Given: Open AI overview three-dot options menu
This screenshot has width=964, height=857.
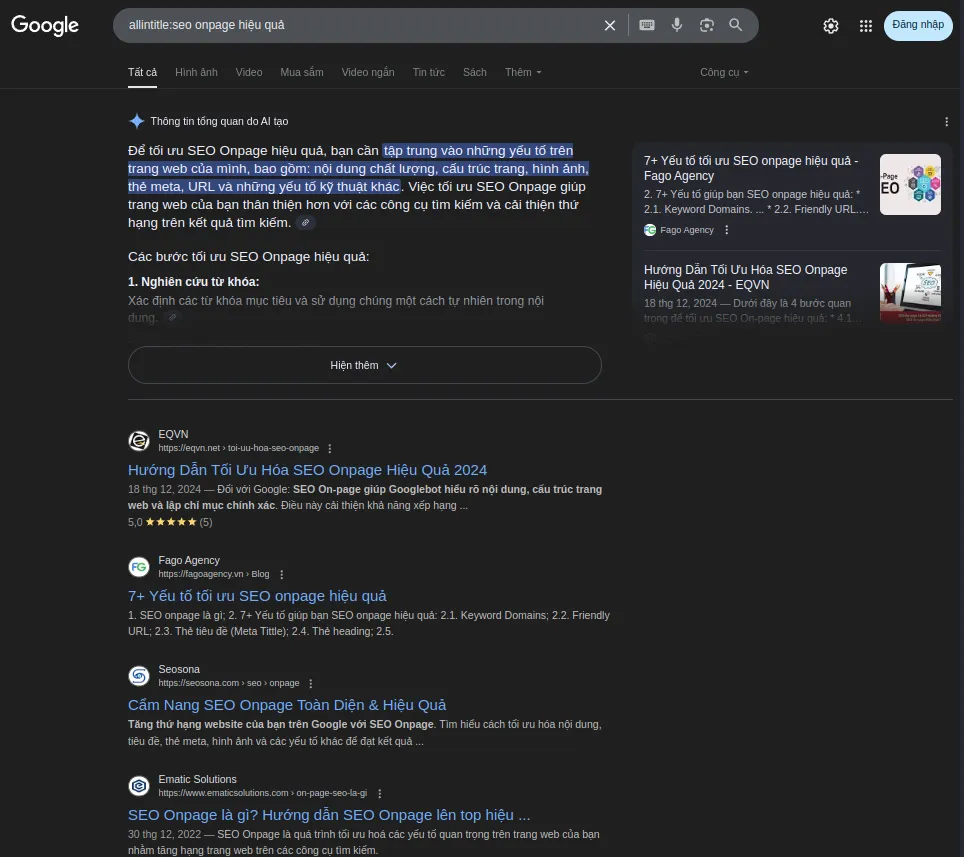Looking at the screenshot, I should [x=947, y=122].
